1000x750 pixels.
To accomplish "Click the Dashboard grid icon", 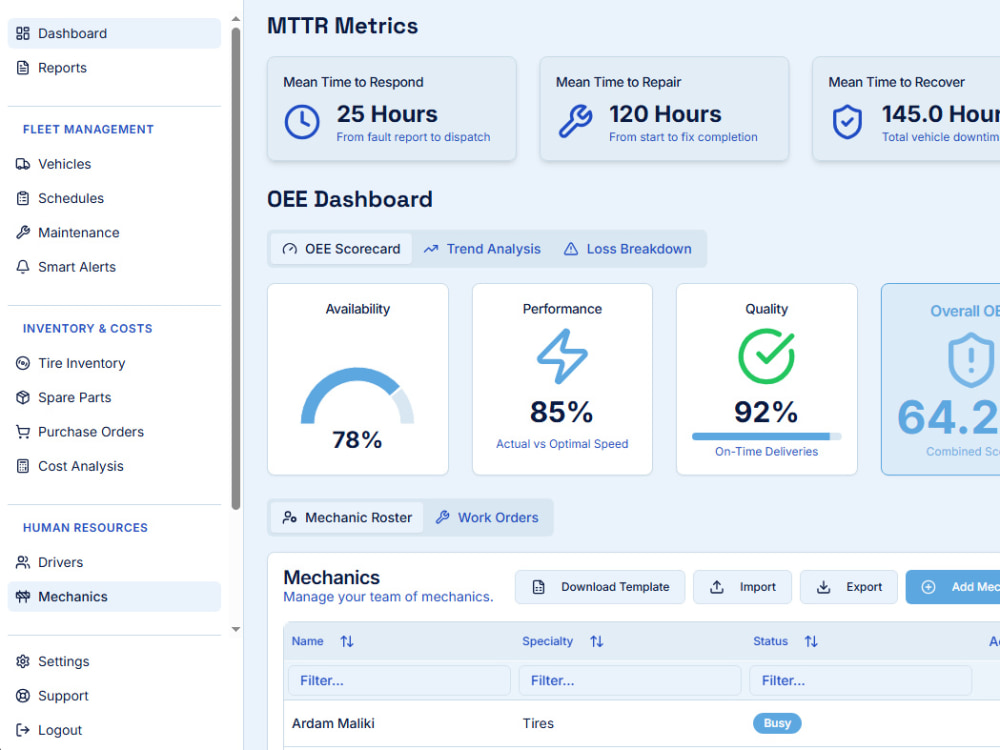I will click(x=23, y=33).
